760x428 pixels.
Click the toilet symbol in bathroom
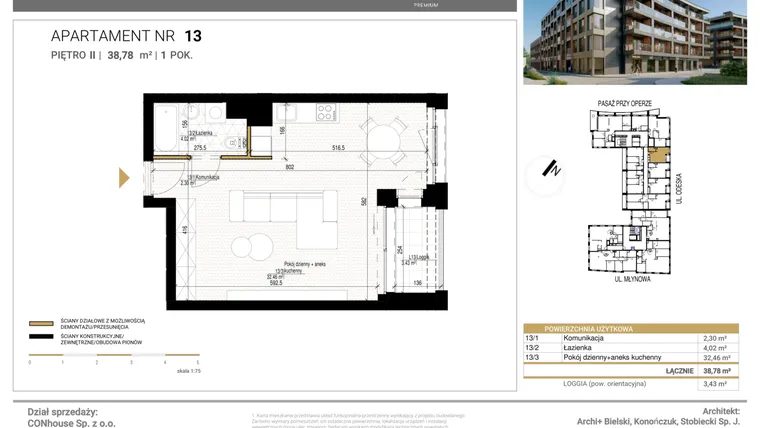tap(235, 143)
